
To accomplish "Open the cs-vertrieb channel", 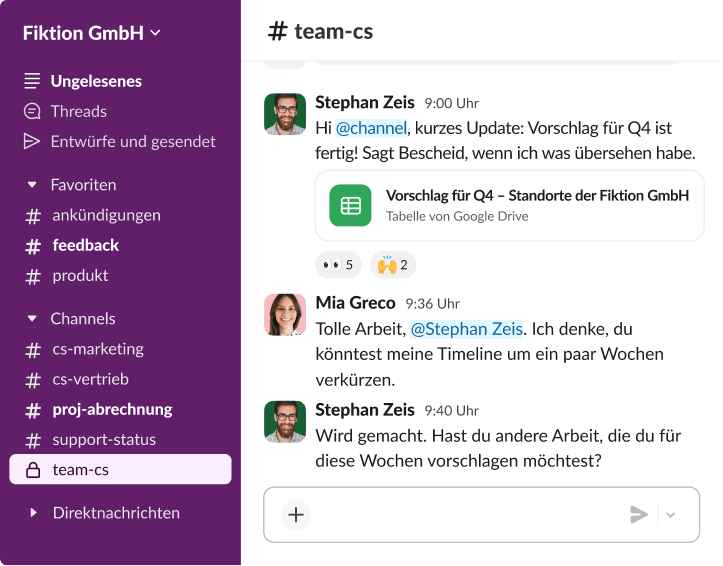I will pyautogui.click(x=90, y=379).
